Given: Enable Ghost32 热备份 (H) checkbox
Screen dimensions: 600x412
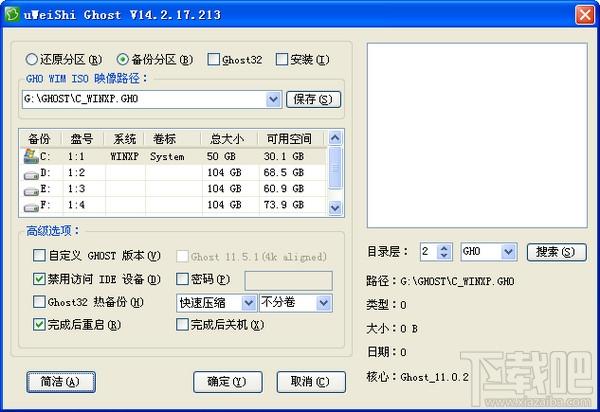Looking at the screenshot, I should tap(39, 302).
